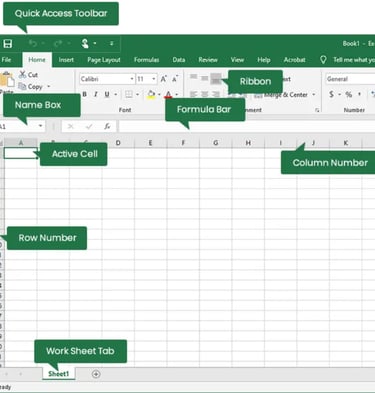Click the Top Align icon

[193, 77]
